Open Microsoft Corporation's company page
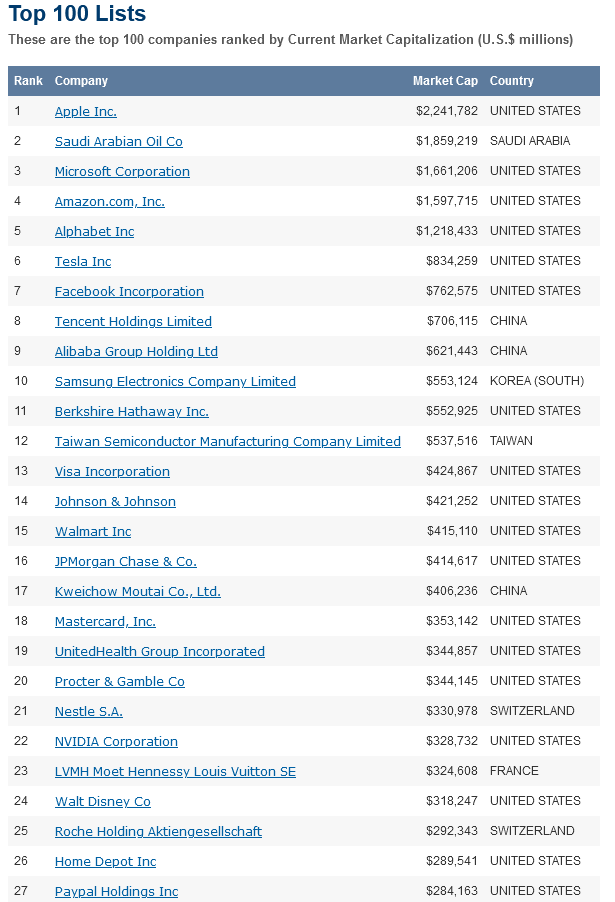This screenshot has height=902, width=615. 122,171
